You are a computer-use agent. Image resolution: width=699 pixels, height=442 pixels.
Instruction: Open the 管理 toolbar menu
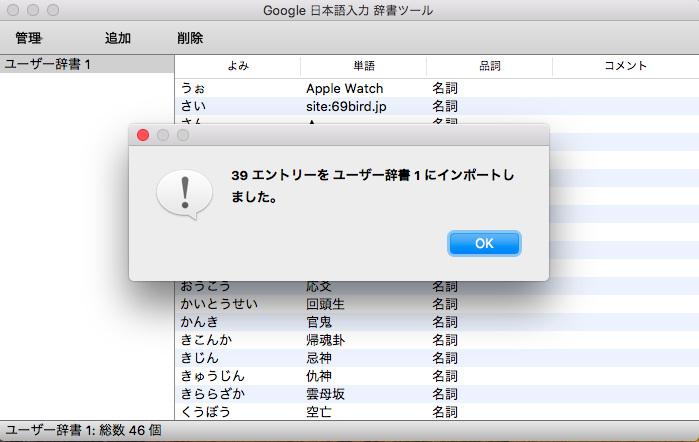29,38
